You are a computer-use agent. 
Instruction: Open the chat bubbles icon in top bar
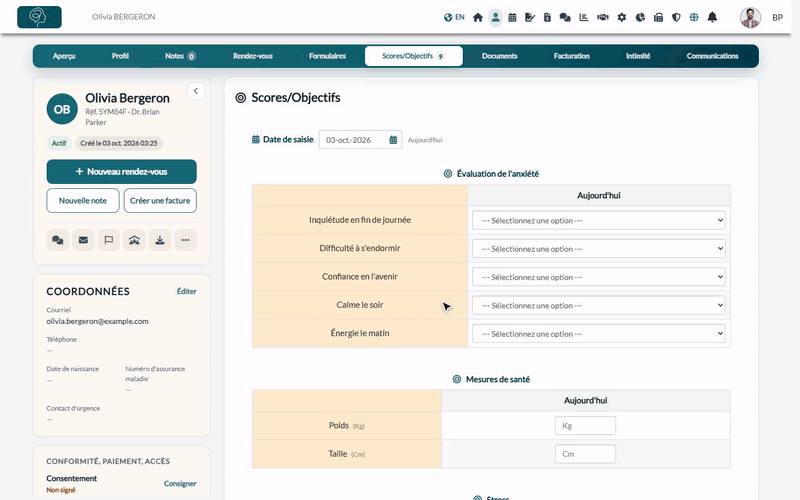(565, 17)
